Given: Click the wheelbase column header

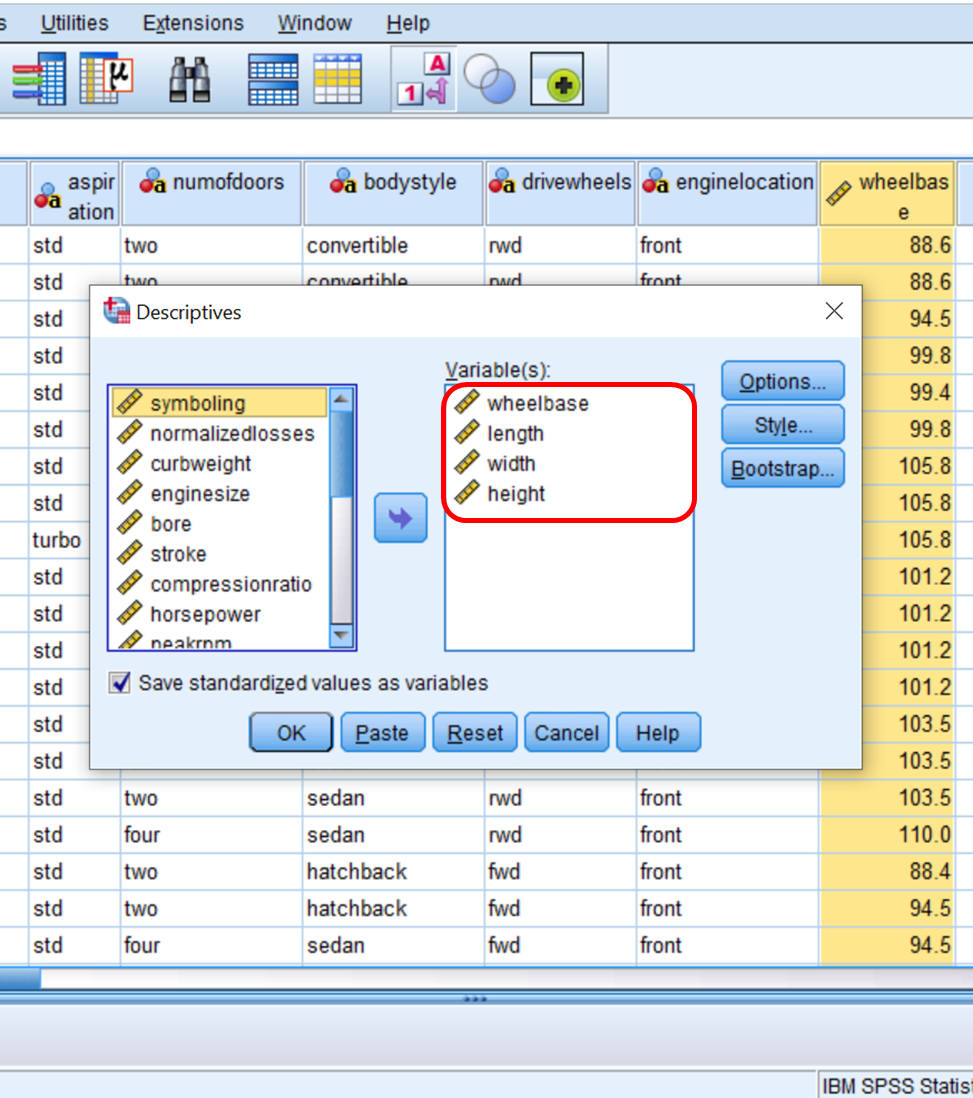Looking at the screenshot, I should pos(888,194).
